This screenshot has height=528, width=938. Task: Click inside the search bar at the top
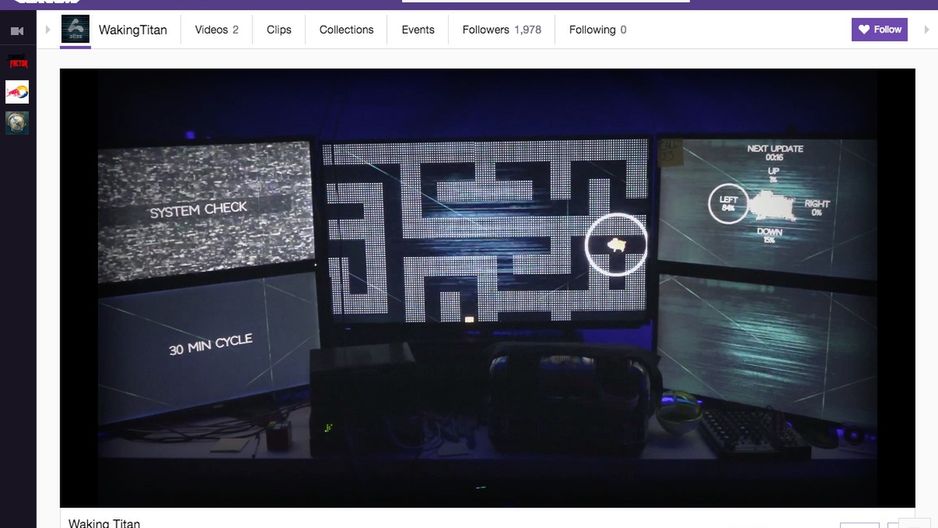[546, 1]
